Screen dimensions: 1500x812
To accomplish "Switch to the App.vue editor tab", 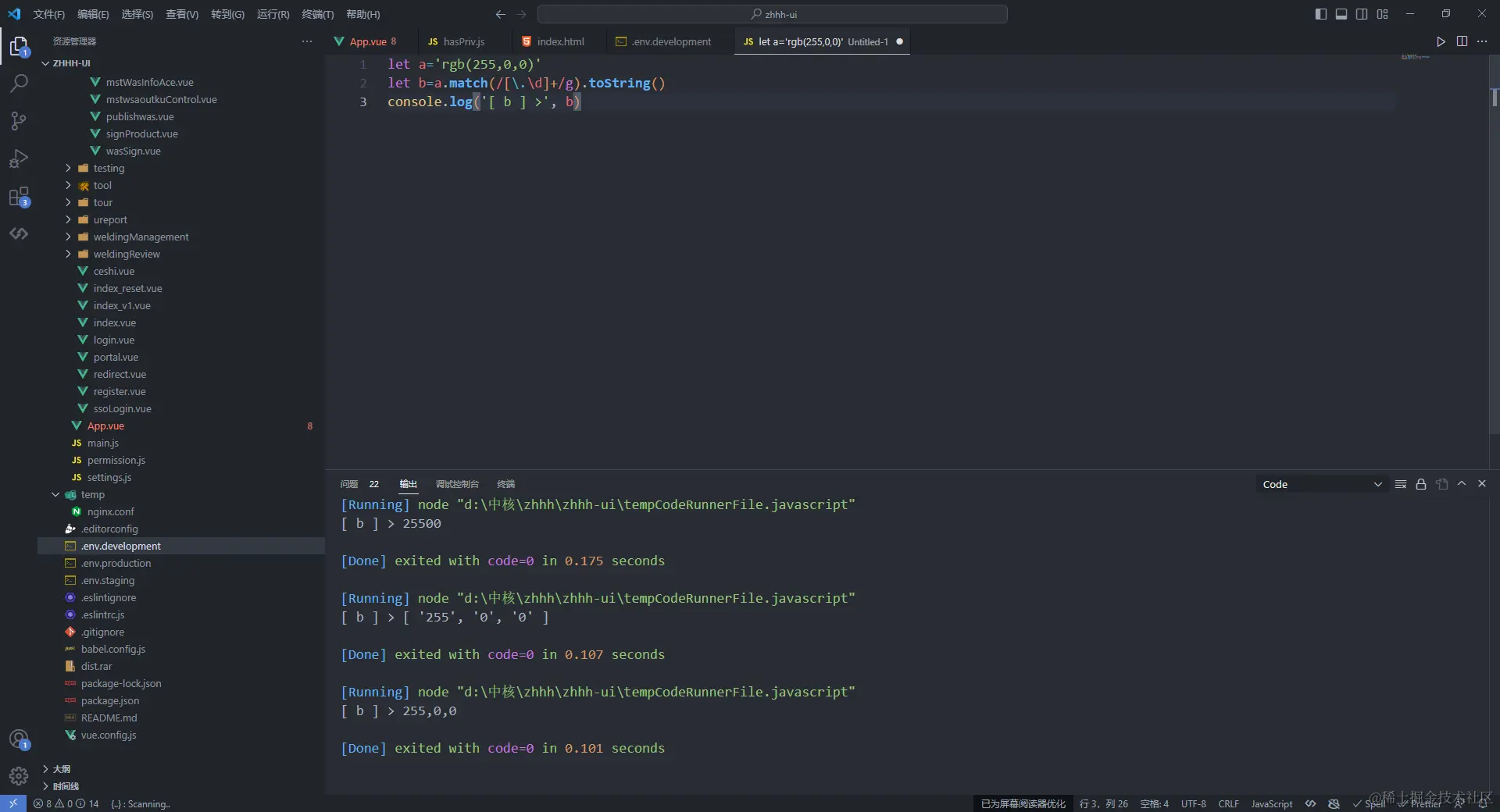I will click(372, 41).
